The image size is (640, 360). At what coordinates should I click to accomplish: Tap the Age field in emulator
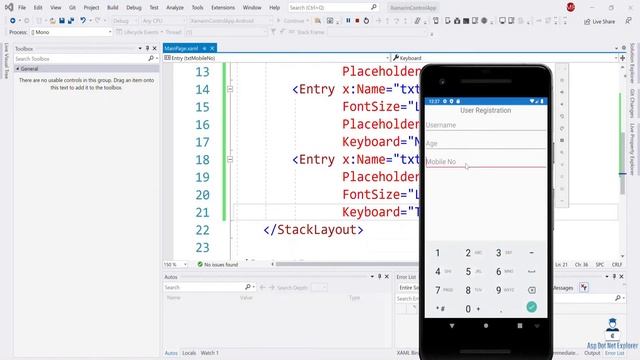click(x=486, y=143)
